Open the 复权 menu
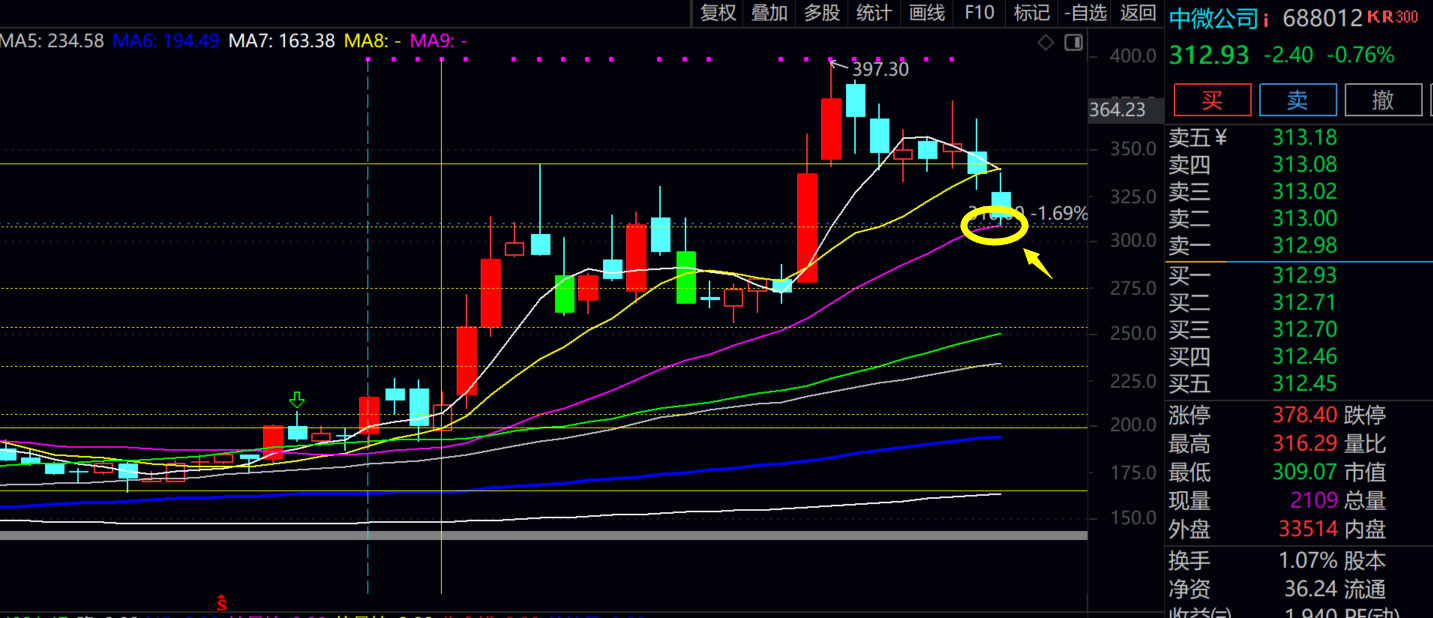 tap(718, 13)
